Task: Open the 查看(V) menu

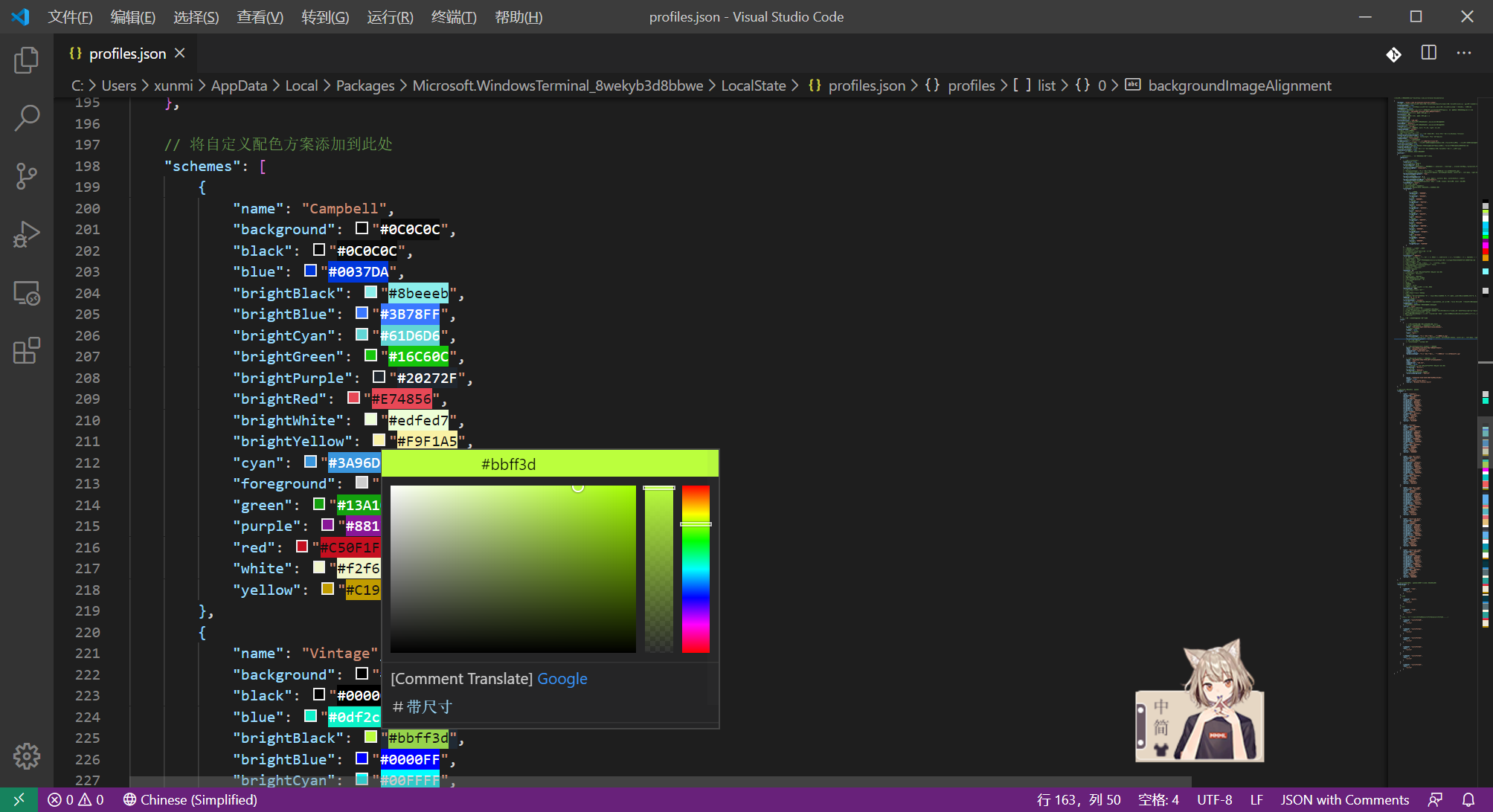Action: (260, 16)
